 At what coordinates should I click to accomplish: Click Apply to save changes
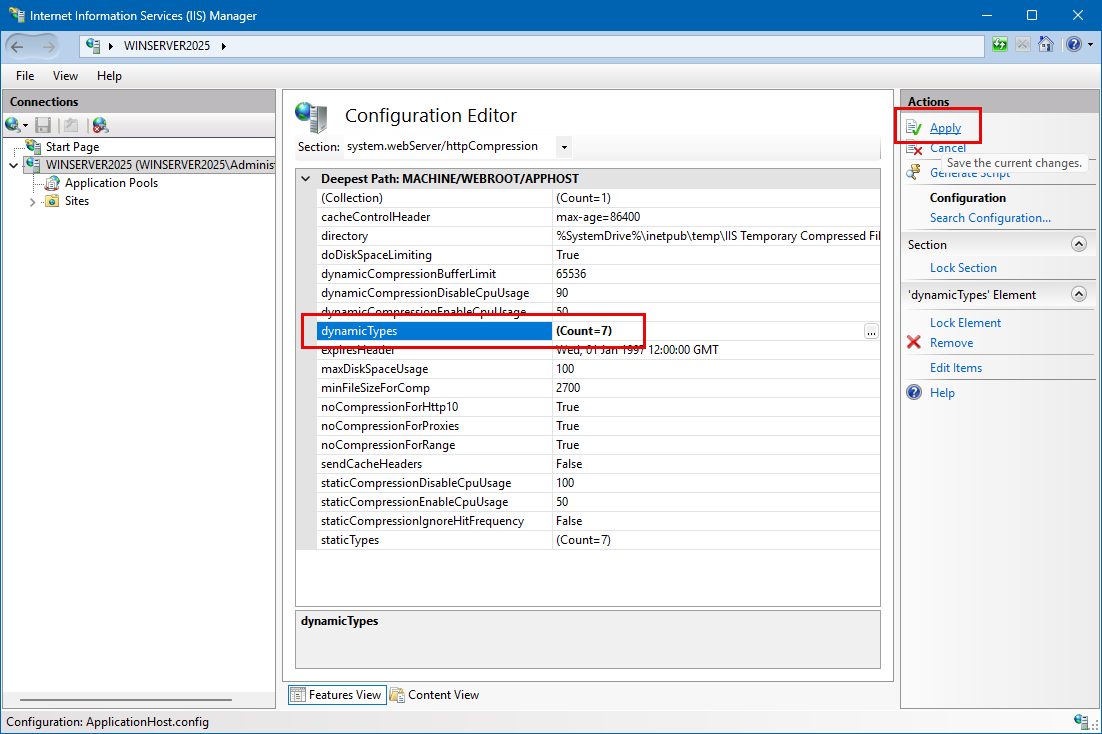[945, 128]
